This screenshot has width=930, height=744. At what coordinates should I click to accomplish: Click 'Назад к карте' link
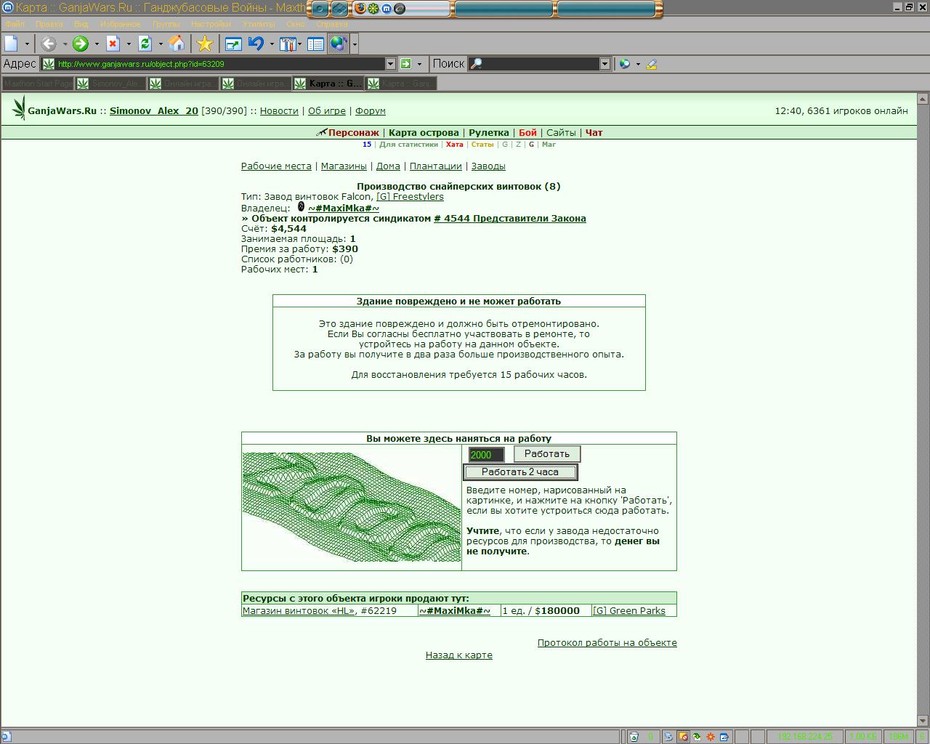point(458,655)
